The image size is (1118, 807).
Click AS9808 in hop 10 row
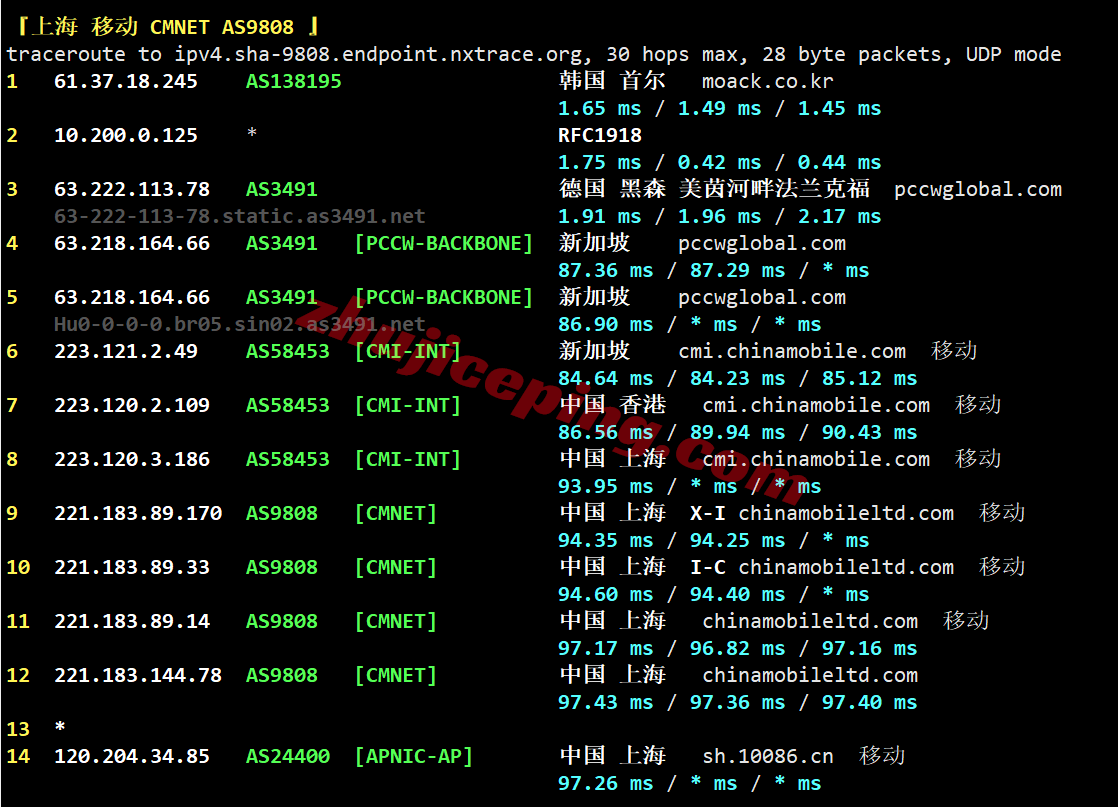coord(282,567)
